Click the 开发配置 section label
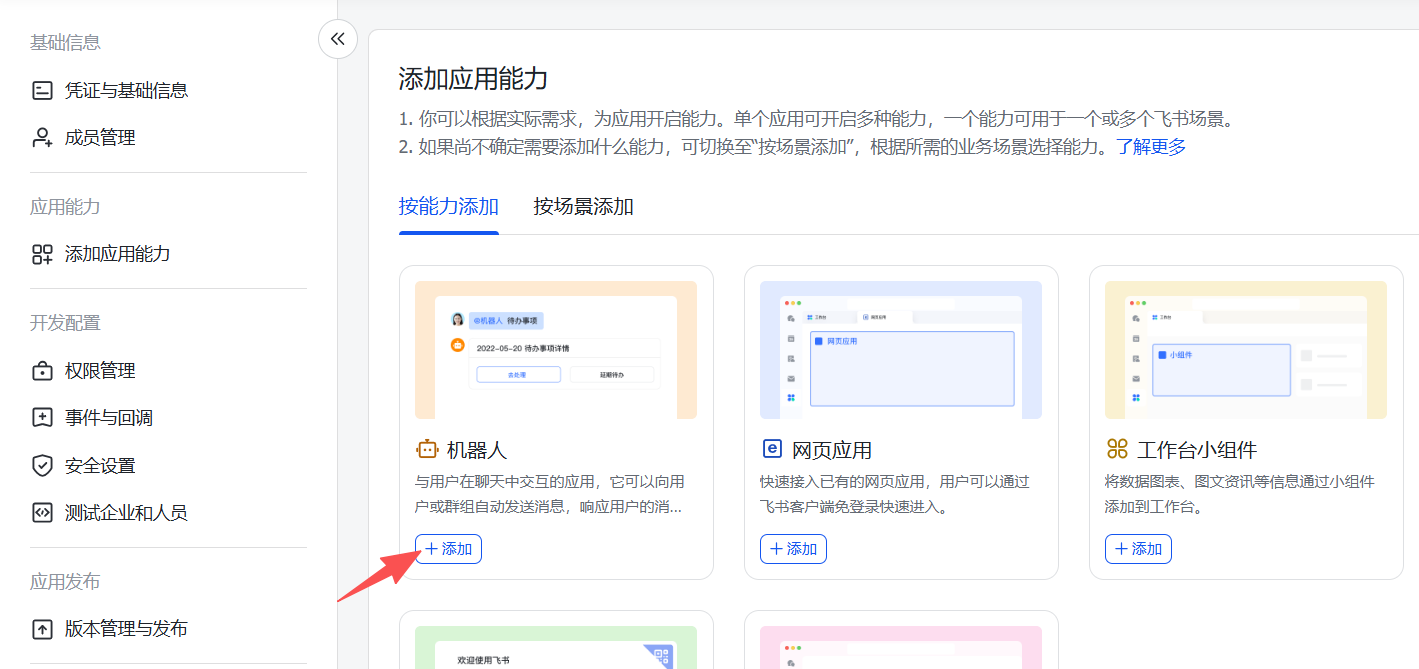 [65, 323]
